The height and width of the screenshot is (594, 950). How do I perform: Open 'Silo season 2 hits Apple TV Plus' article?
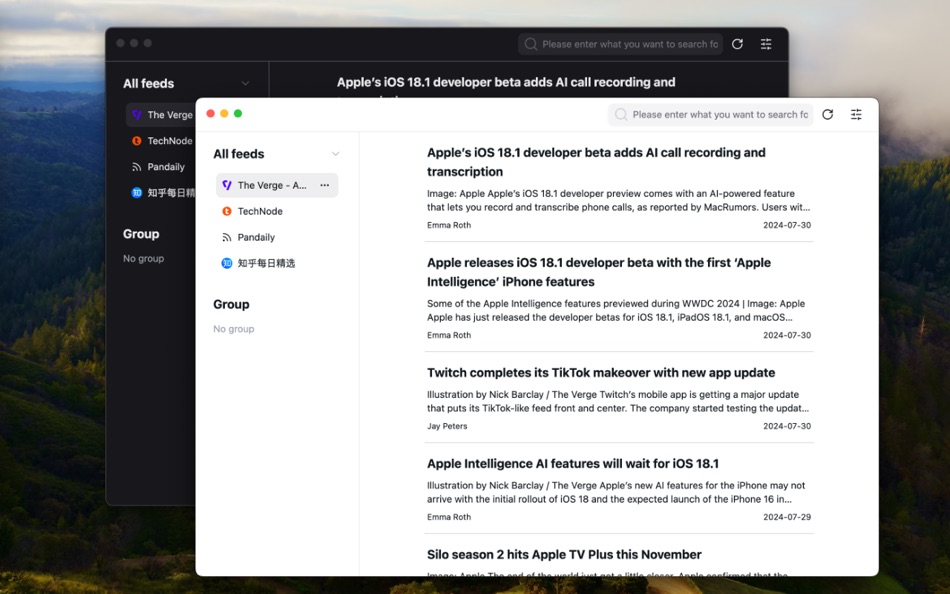point(564,555)
